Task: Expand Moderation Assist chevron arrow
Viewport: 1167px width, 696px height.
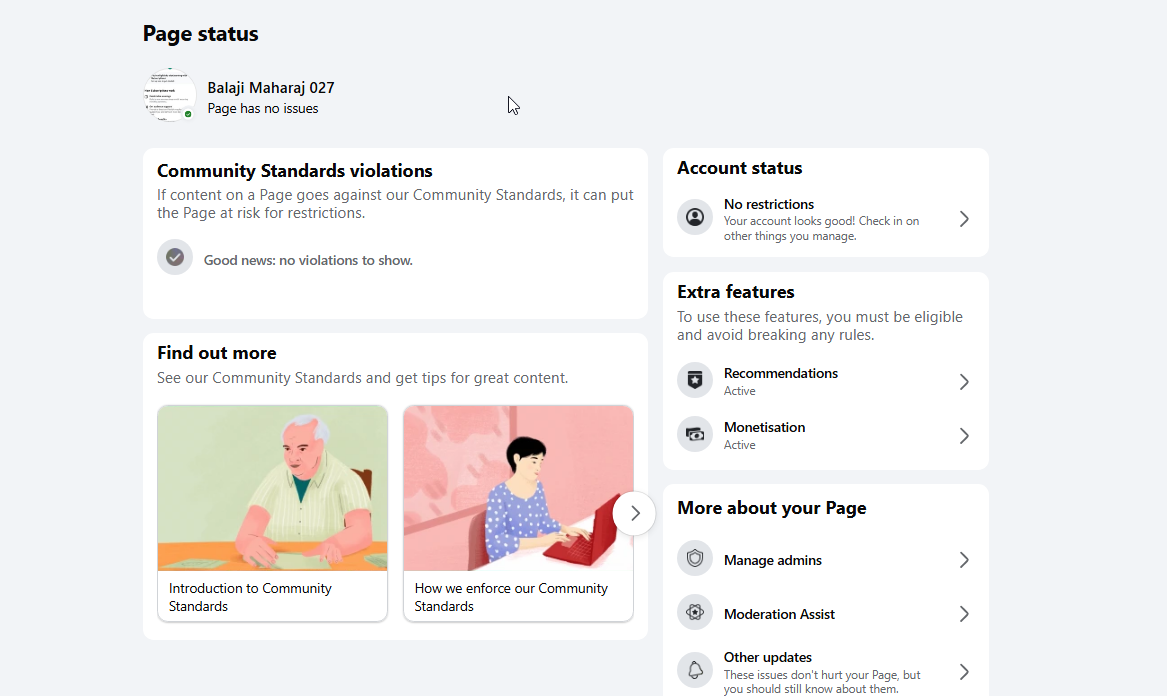Action: [x=964, y=614]
